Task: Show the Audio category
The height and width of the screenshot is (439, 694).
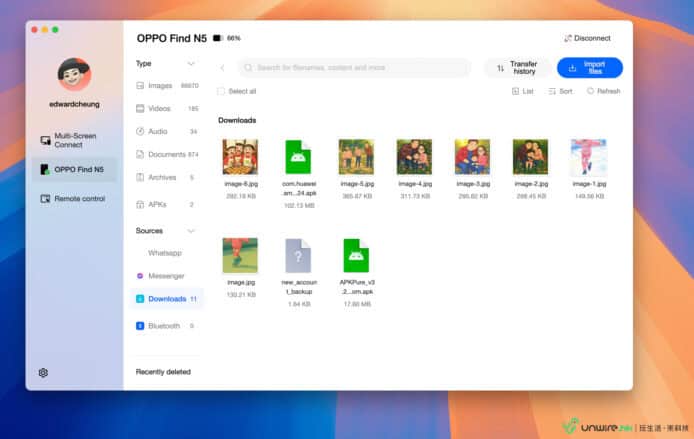Action: point(167,131)
